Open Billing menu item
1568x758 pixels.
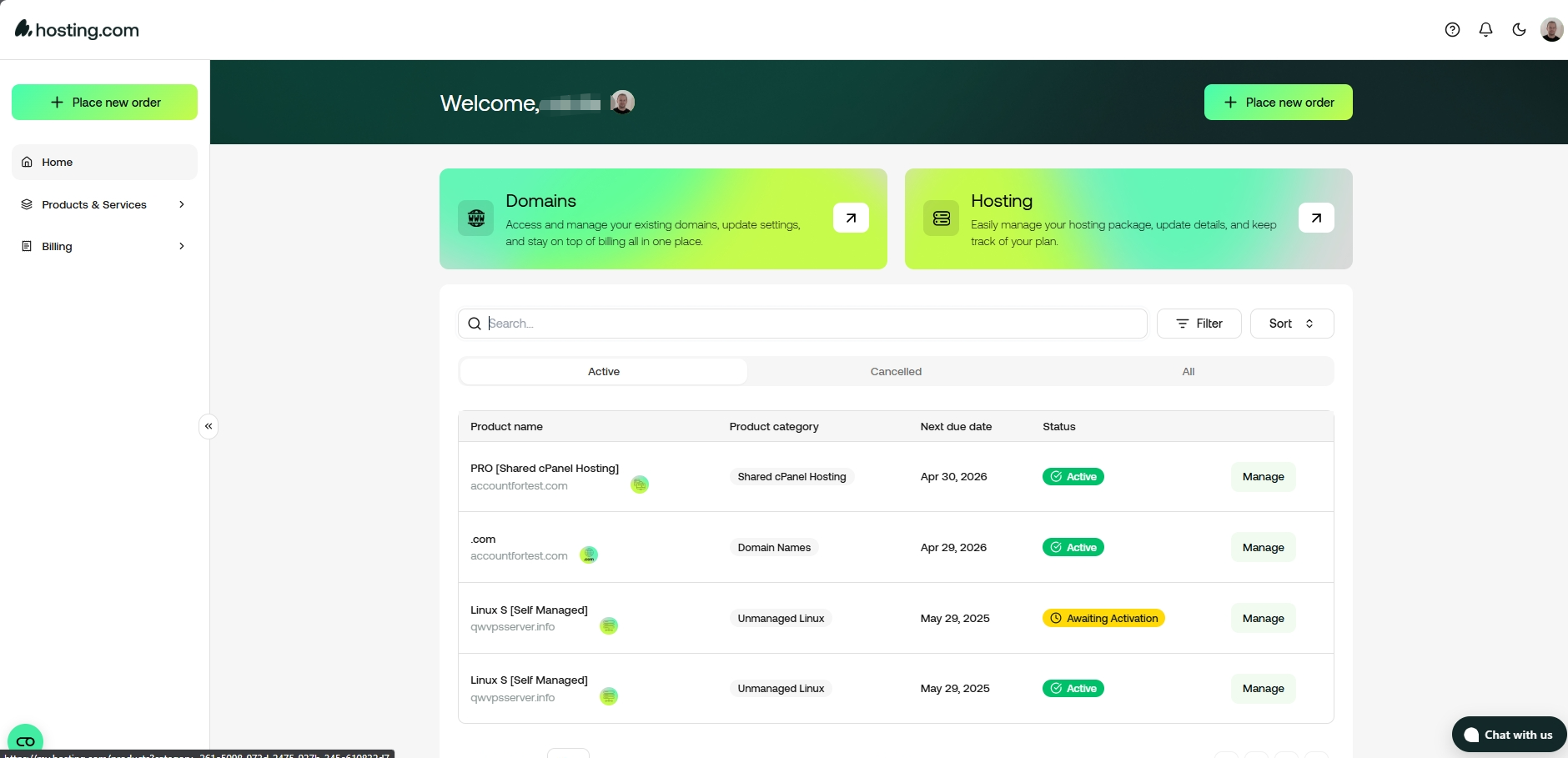click(x=104, y=246)
